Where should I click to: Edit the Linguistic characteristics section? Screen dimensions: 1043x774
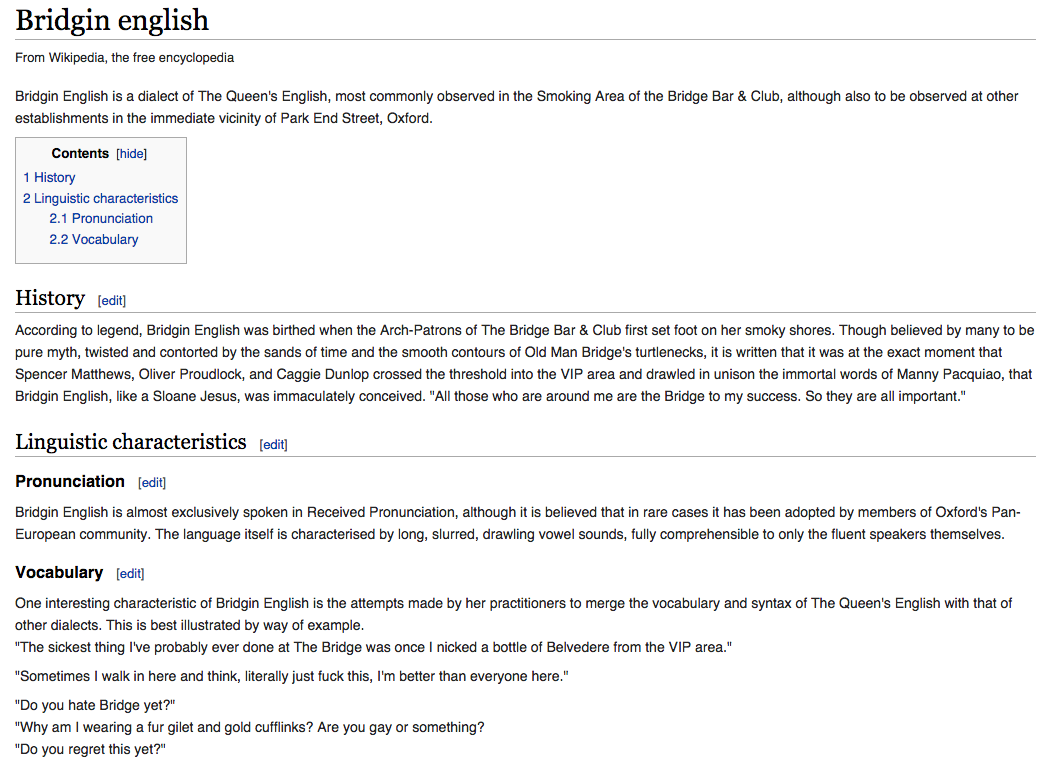click(x=273, y=445)
